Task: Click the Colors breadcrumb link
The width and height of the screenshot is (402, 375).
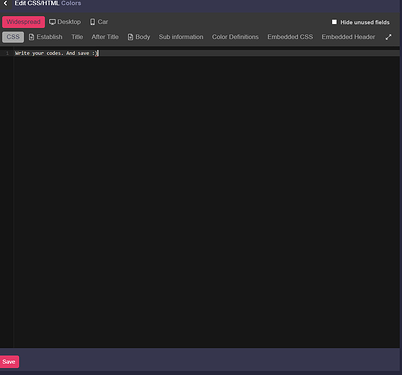Action: [x=71, y=3]
